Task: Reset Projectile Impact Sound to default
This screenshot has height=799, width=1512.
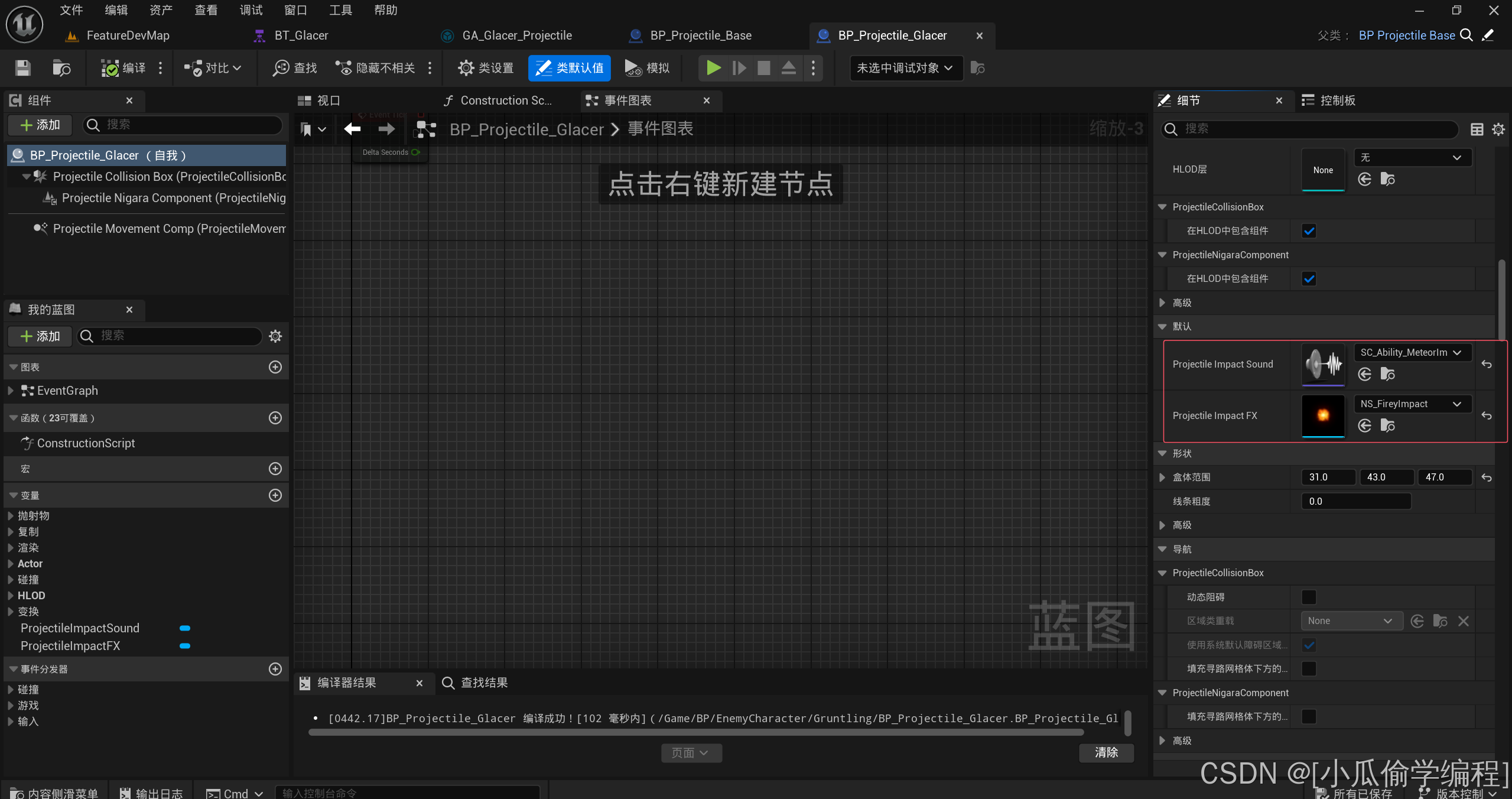Action: point(1487,365)
